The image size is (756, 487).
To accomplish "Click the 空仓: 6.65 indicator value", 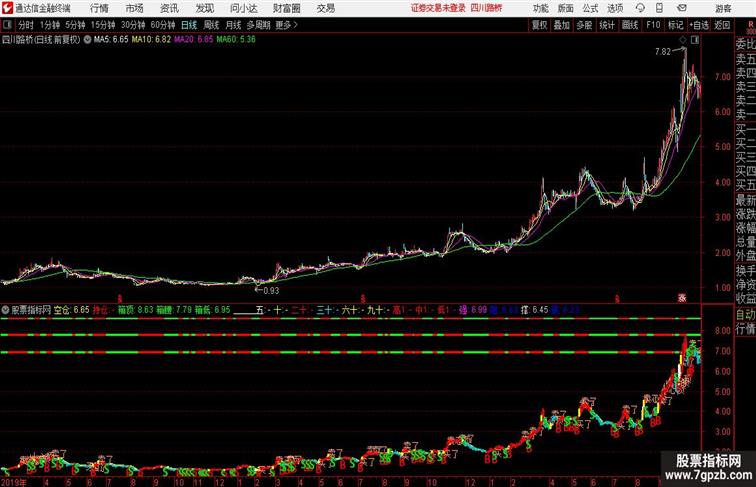I will point(71,310).
